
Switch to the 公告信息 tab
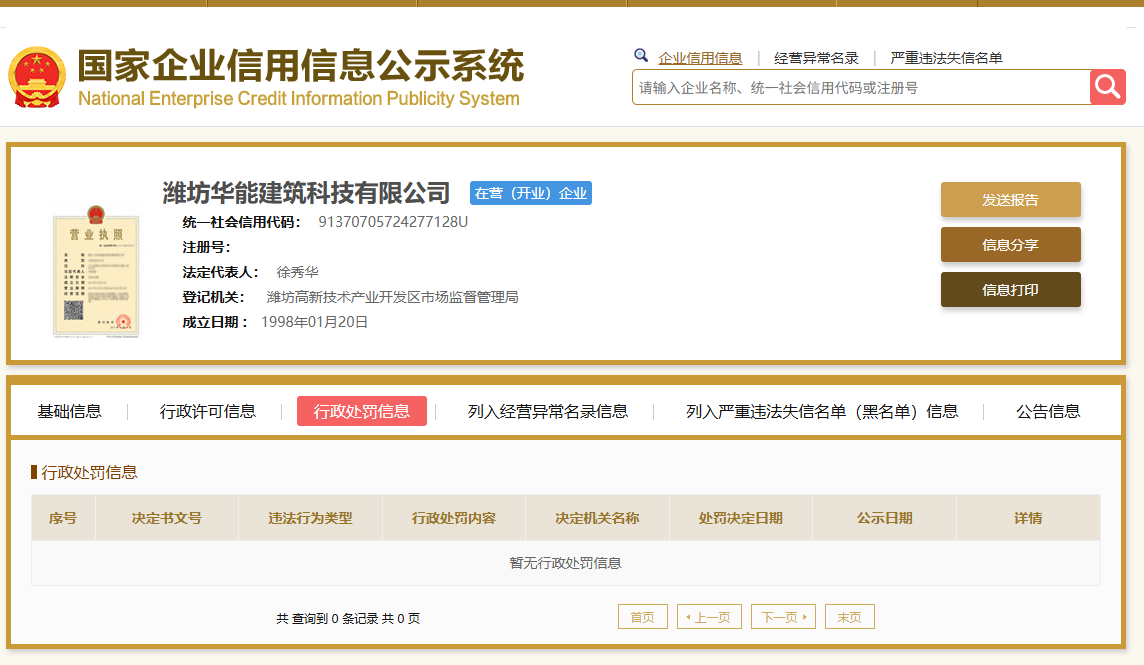pos(1048,412)
